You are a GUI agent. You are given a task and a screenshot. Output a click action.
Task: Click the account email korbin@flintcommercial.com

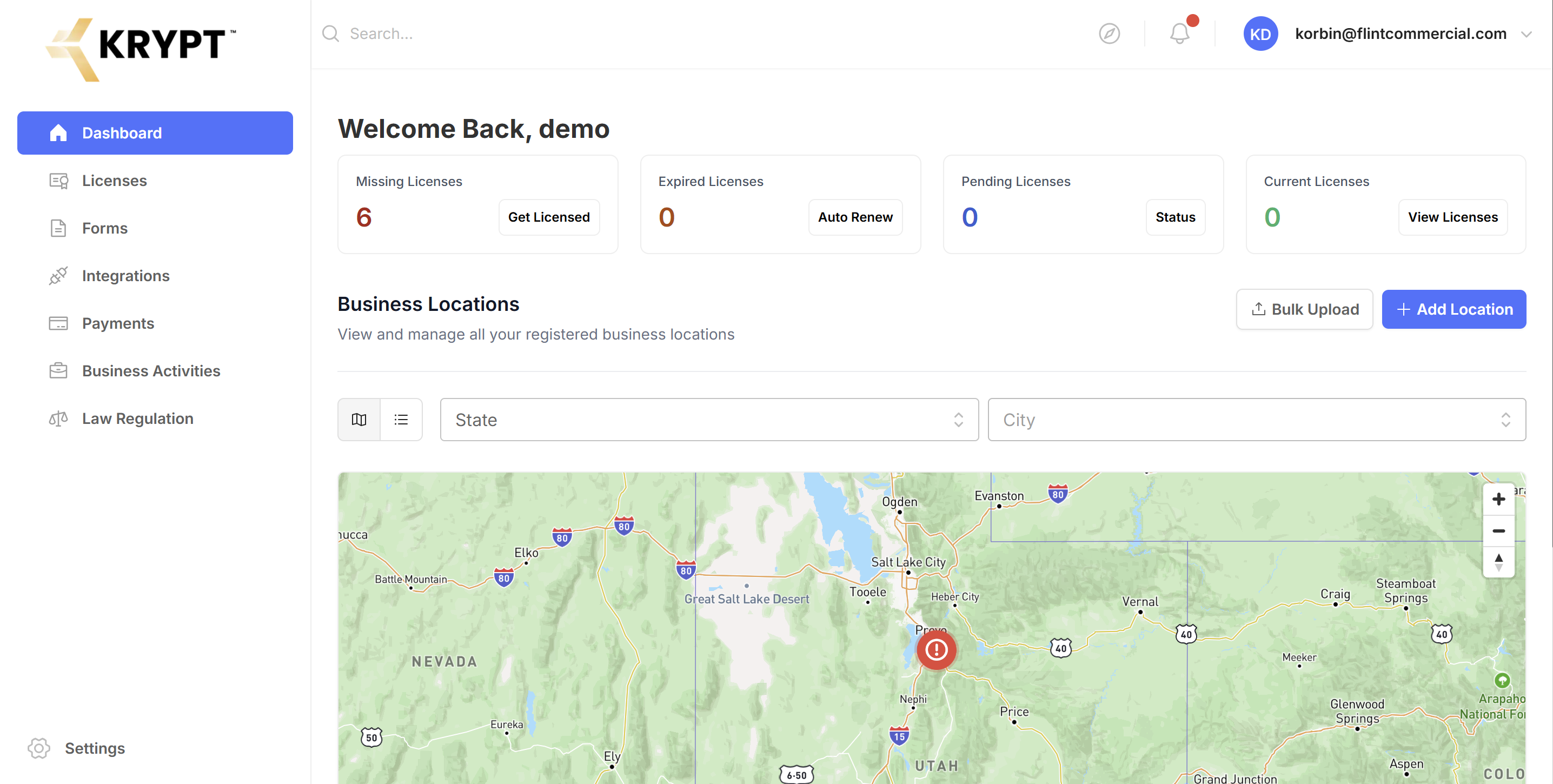click(1401, 34)
